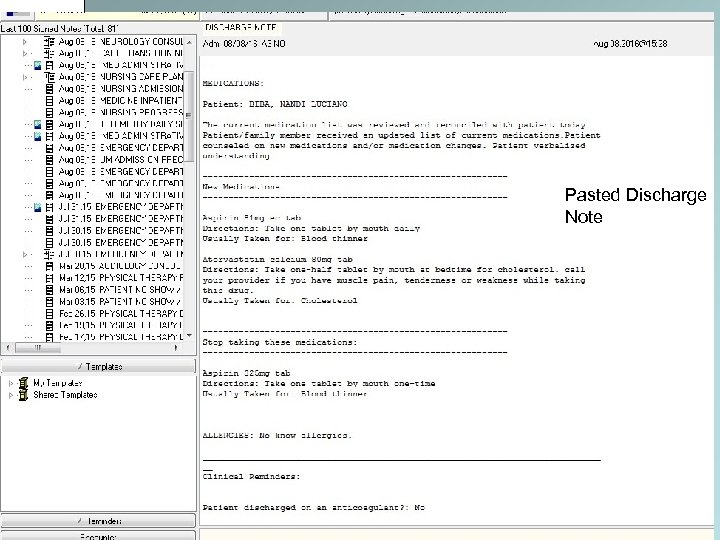Open the NURSING CARE PLAN note
This screenshot has height=540, width=720.
tap(121, 77)
